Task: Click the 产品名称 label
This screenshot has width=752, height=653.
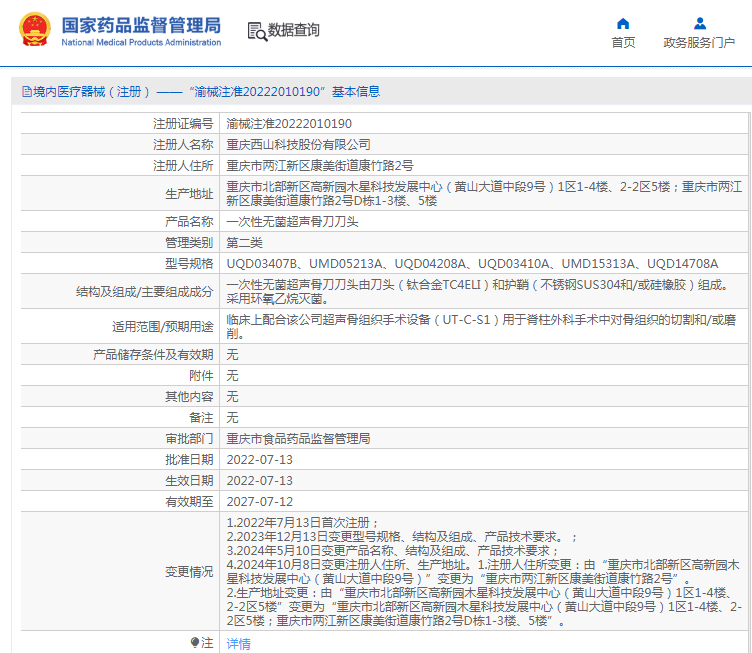Action: click(189, 222)
